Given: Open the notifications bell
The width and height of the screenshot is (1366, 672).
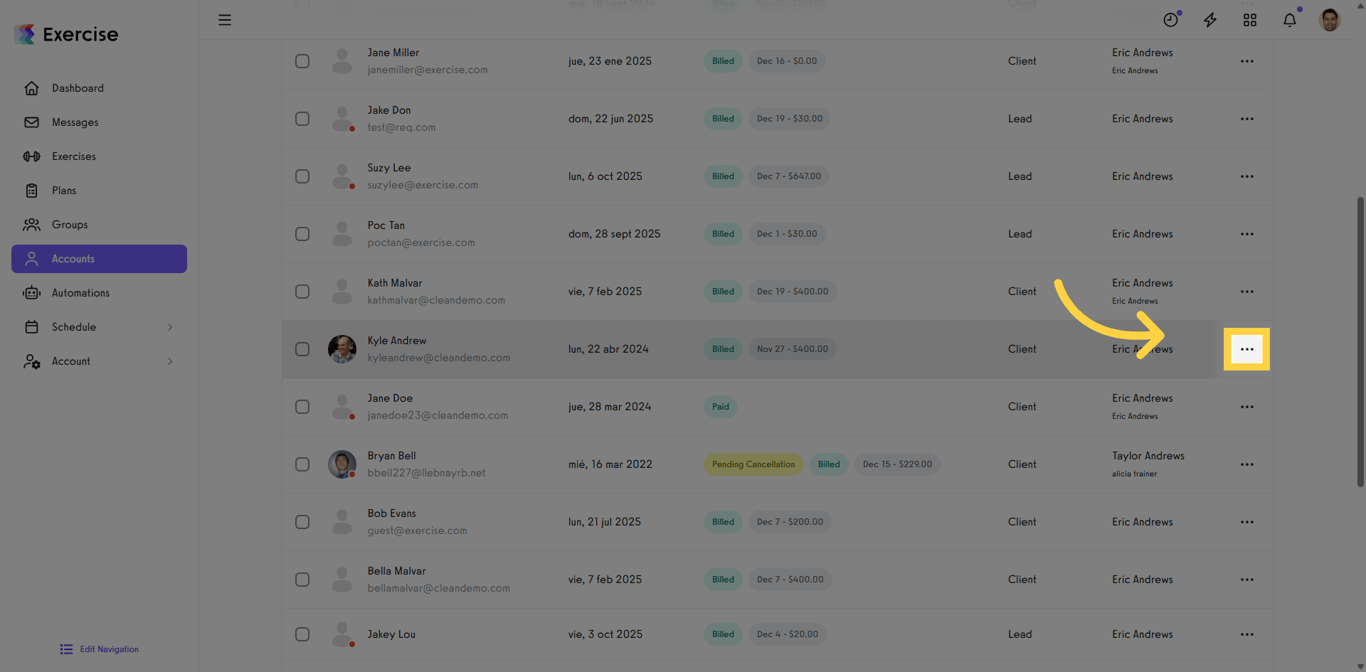Looking at the screenshot, I should point(1289,19).
